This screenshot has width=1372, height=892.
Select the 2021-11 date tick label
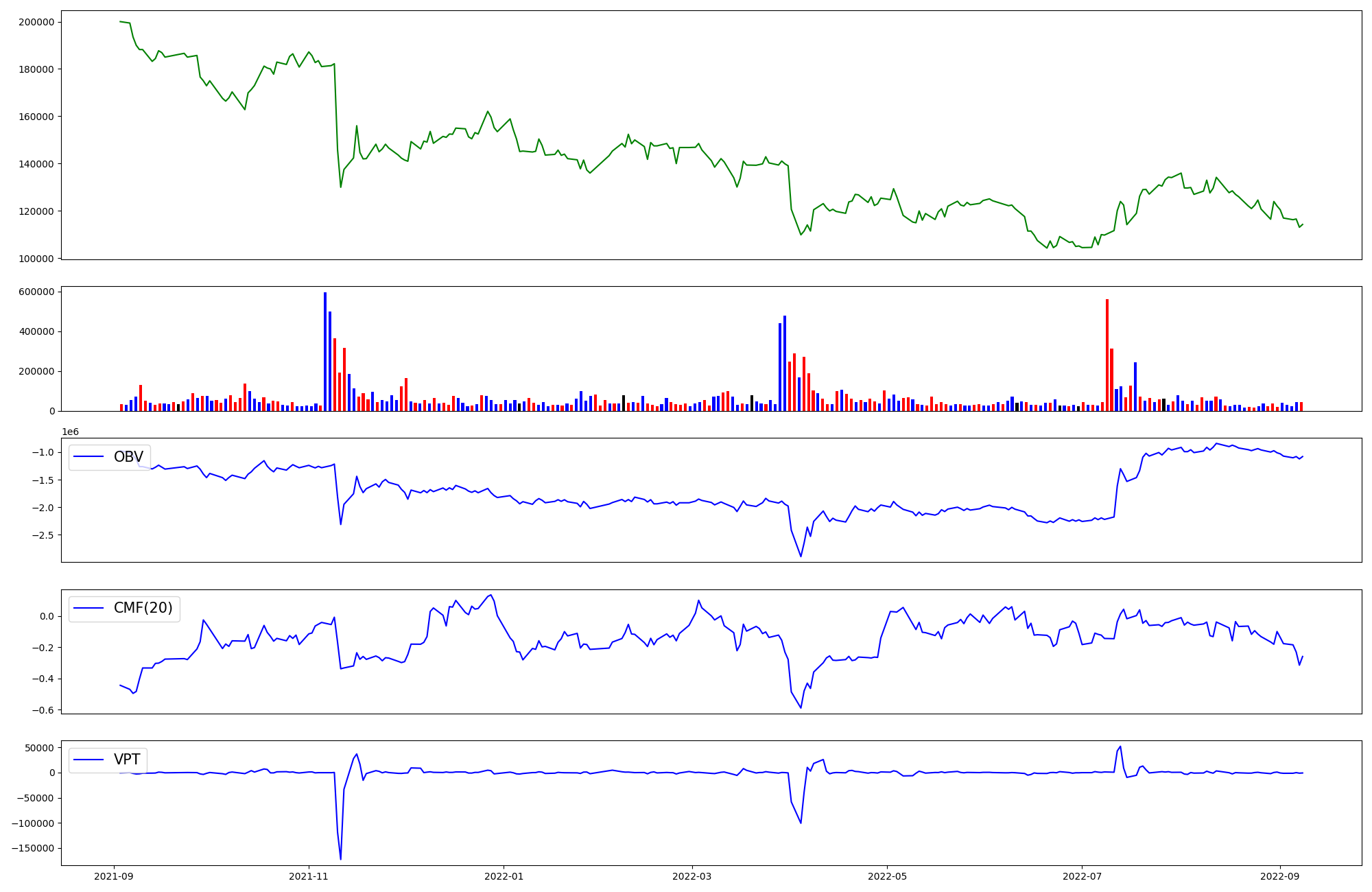click(309, 876)
